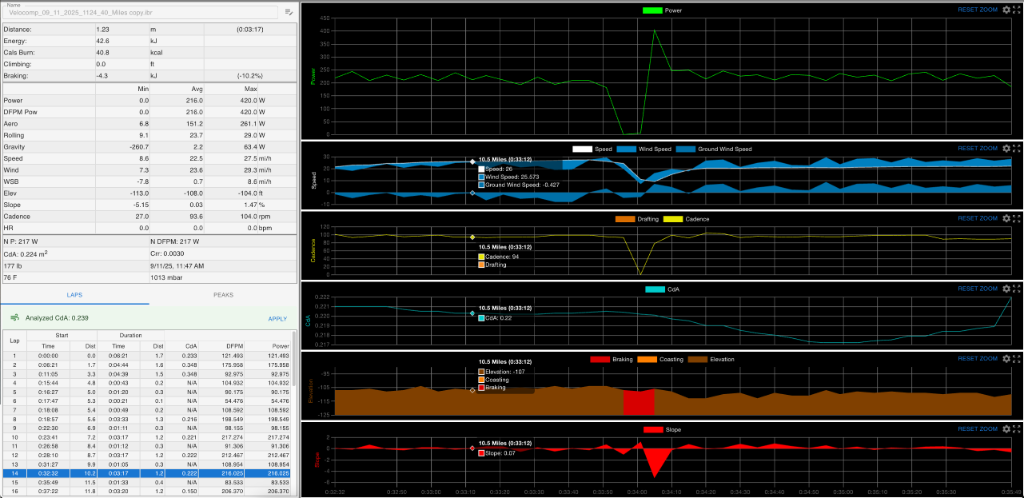
Task: Select lap 10 row with power 217.274
Action: (146, 437)
